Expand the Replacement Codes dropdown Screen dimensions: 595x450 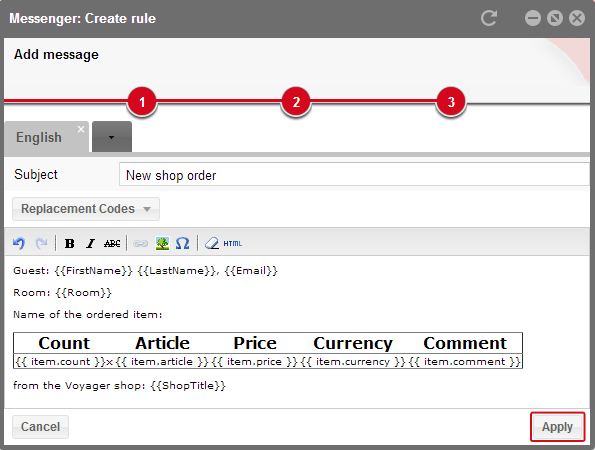pos(86,209)
